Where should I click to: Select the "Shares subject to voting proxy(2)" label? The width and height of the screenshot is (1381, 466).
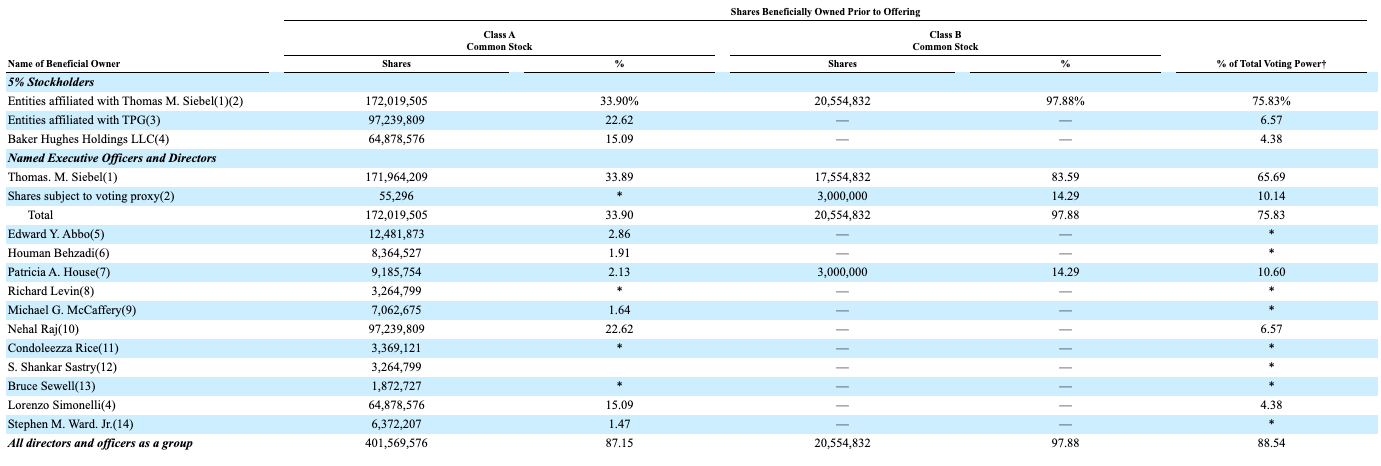tap(91, 196)
